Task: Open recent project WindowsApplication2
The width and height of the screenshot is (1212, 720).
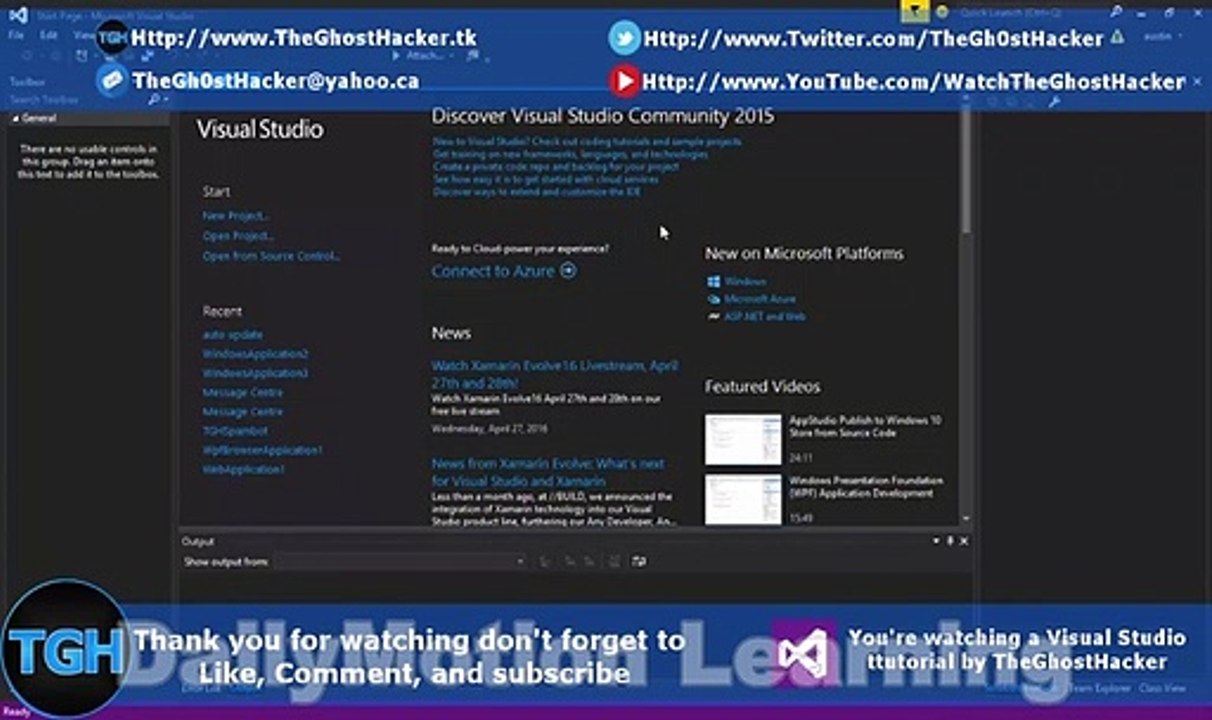Action: pyautogui.click(x=255, y=354)
